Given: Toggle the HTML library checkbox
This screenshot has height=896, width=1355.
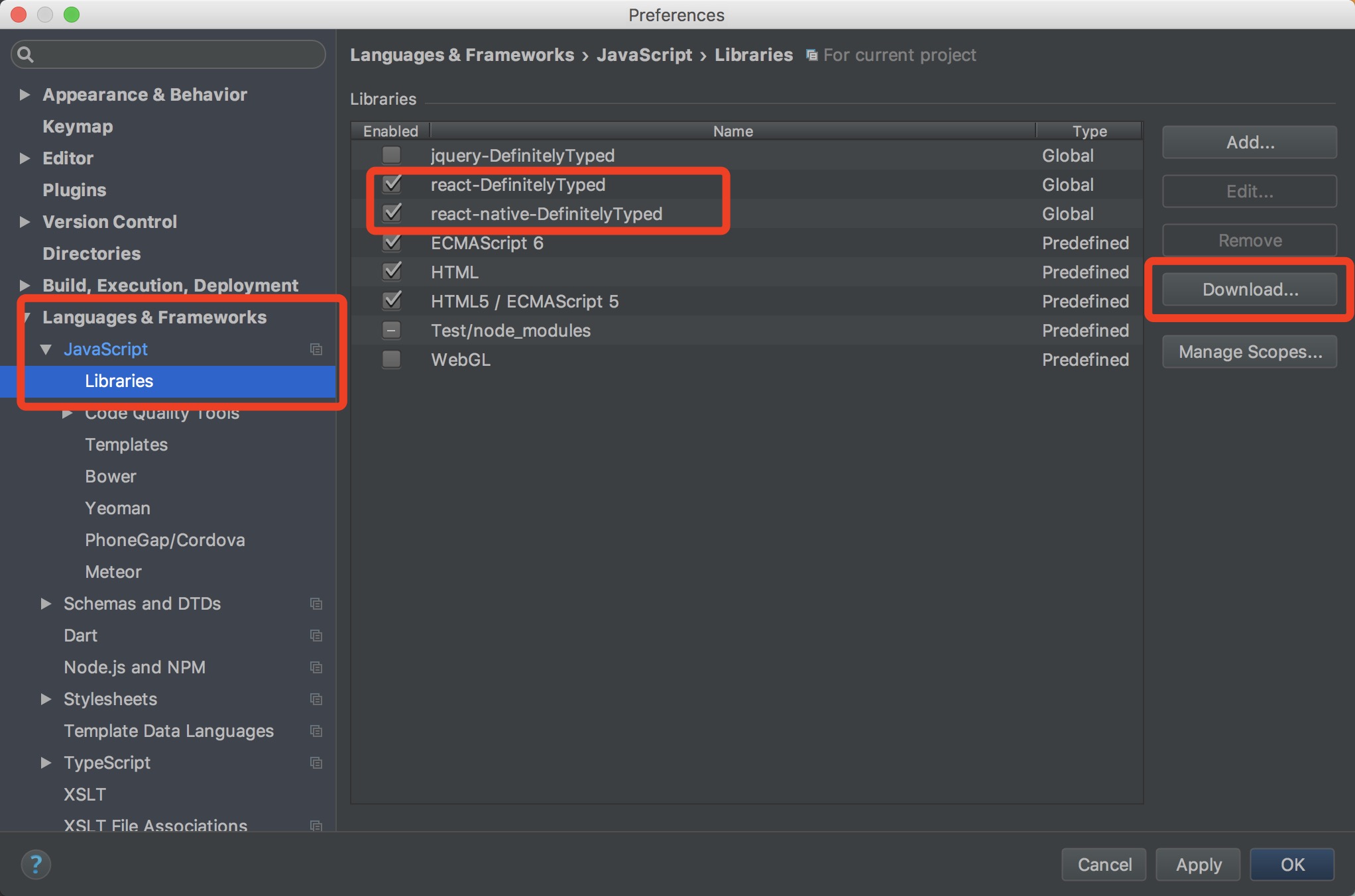Looking at the screenshot, I should point(392,272).
